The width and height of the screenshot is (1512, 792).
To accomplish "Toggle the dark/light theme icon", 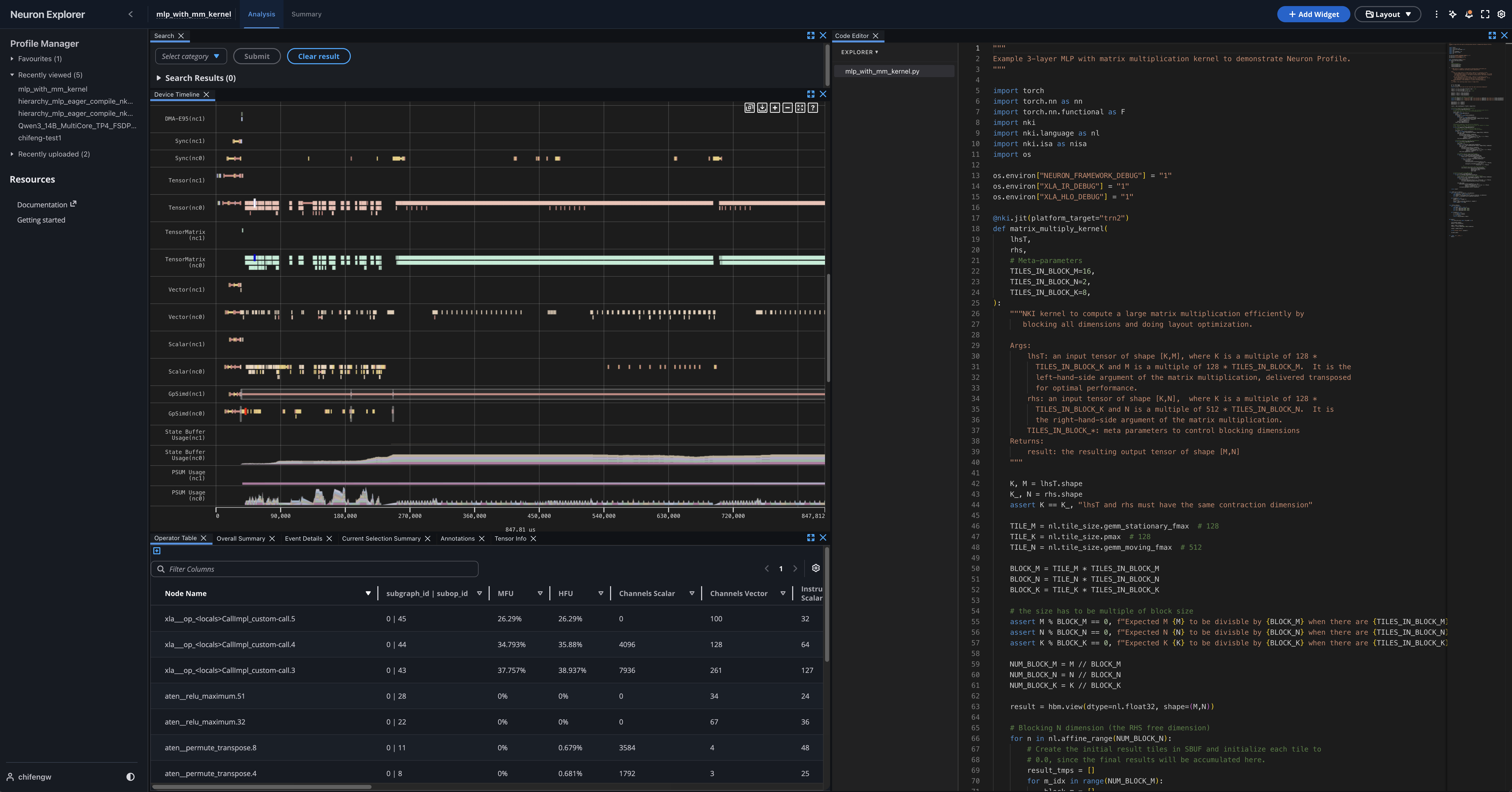I will (130, 777).
